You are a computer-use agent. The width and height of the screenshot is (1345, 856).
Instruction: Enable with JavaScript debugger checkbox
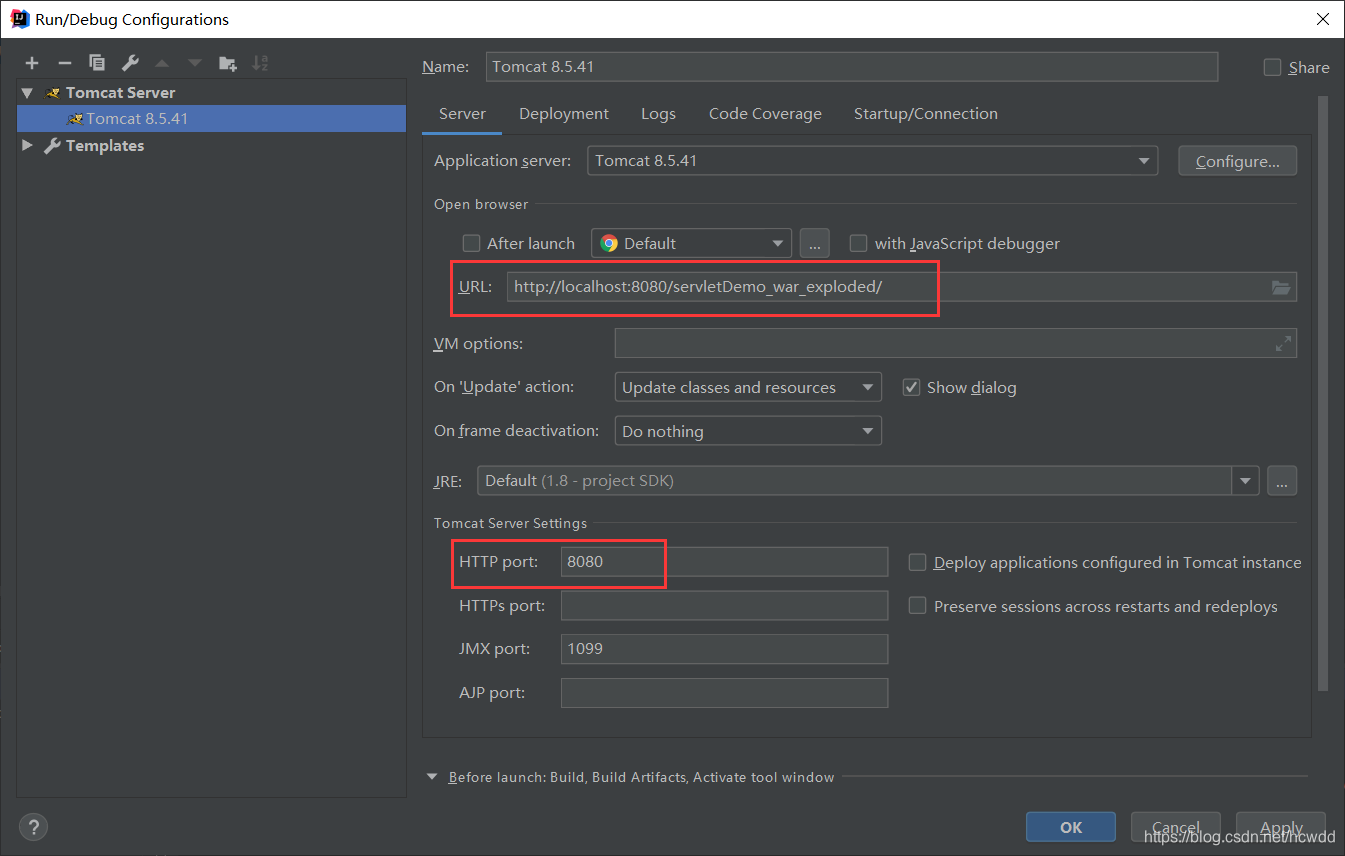(x=858, y=243)
